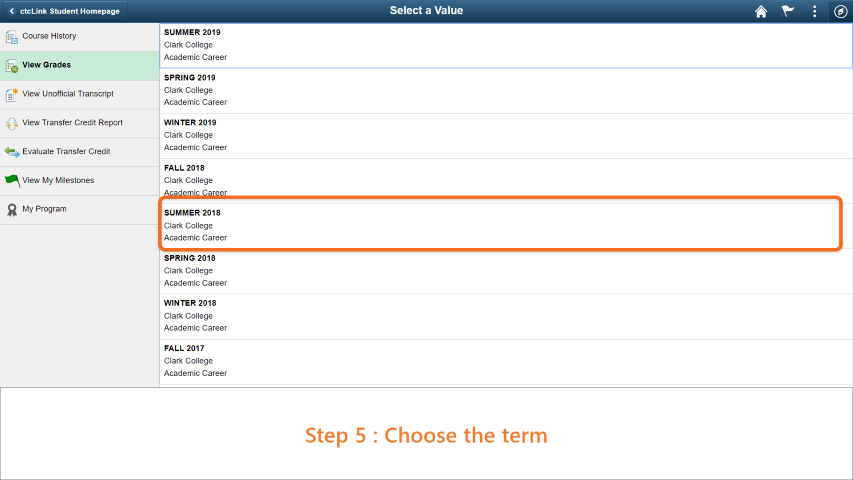Click the View My Milestones flag icon

[11, 181]
